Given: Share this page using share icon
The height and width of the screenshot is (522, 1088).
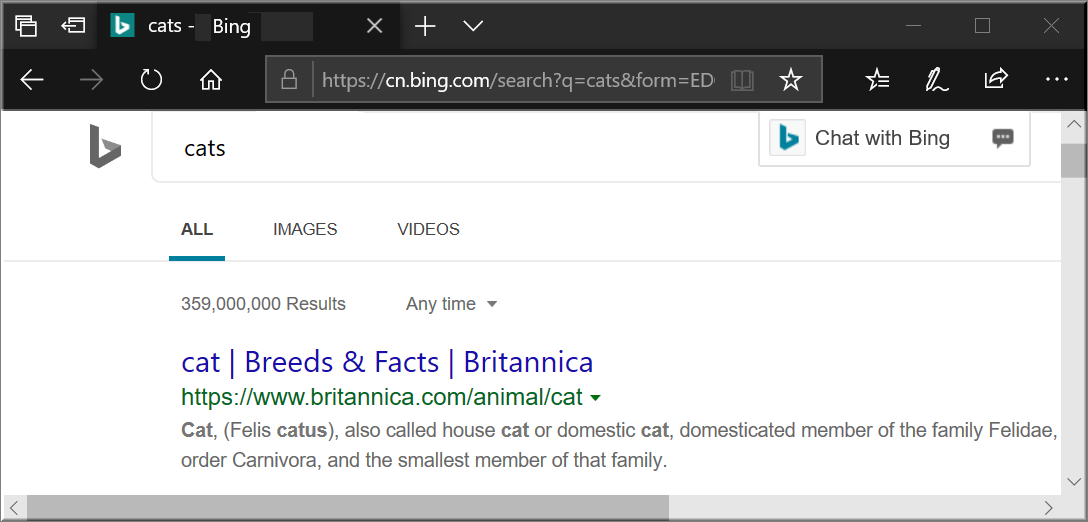Looking at the screenshot, I should [x=996, y=79].
